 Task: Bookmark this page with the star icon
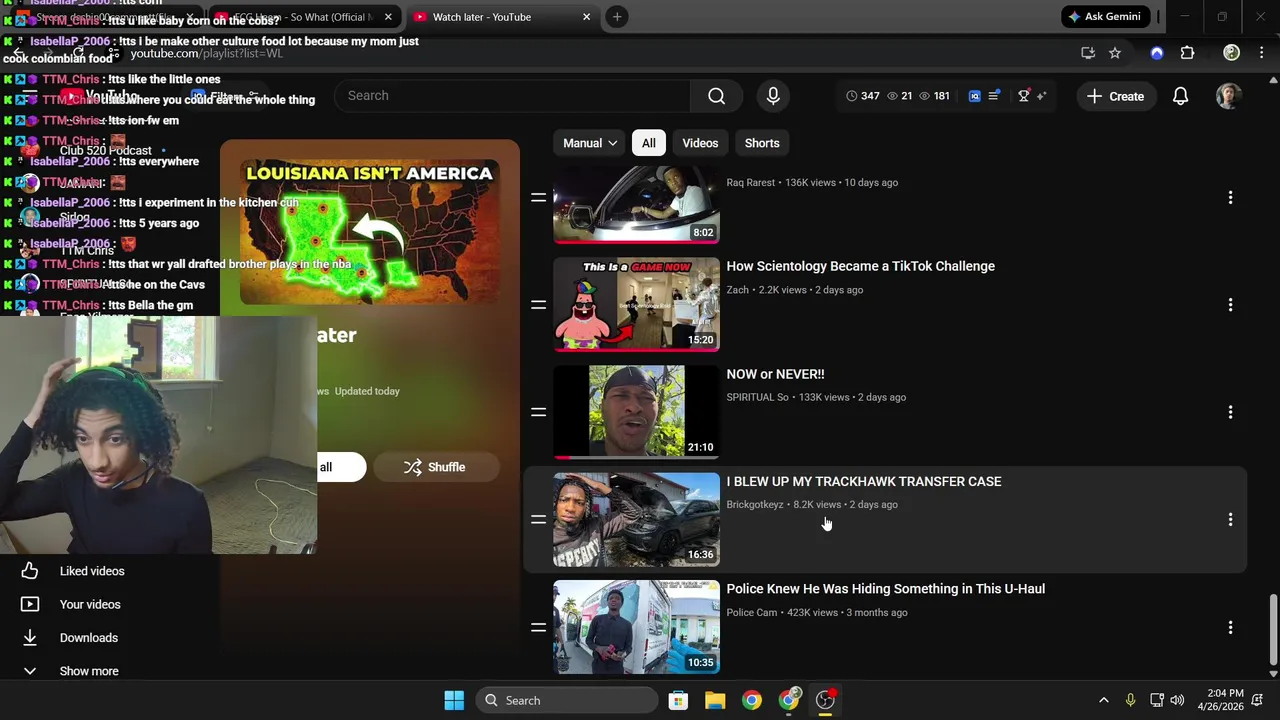(x=1115, y=53)
